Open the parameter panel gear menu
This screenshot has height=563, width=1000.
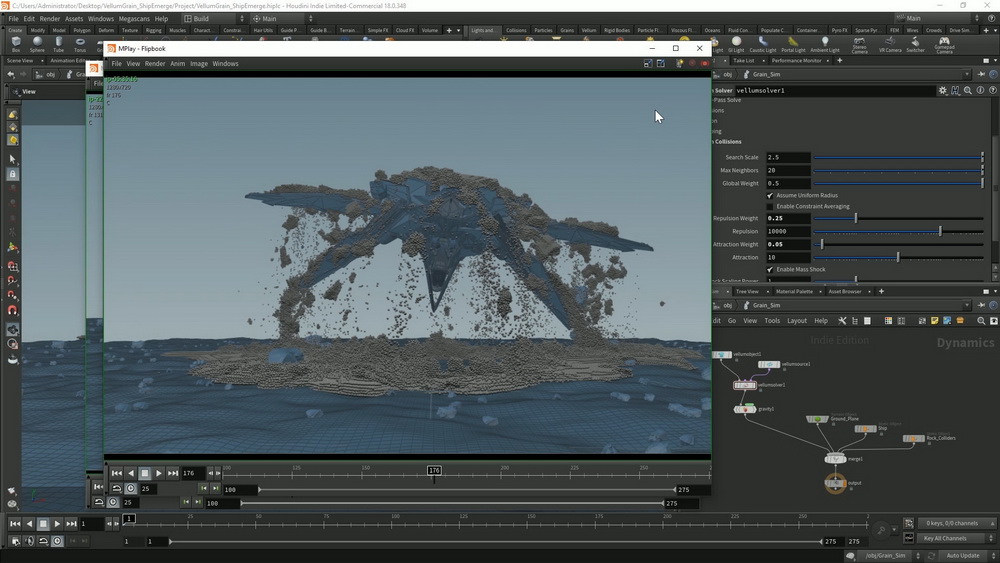pyautogui.click(x=943, y=91)
